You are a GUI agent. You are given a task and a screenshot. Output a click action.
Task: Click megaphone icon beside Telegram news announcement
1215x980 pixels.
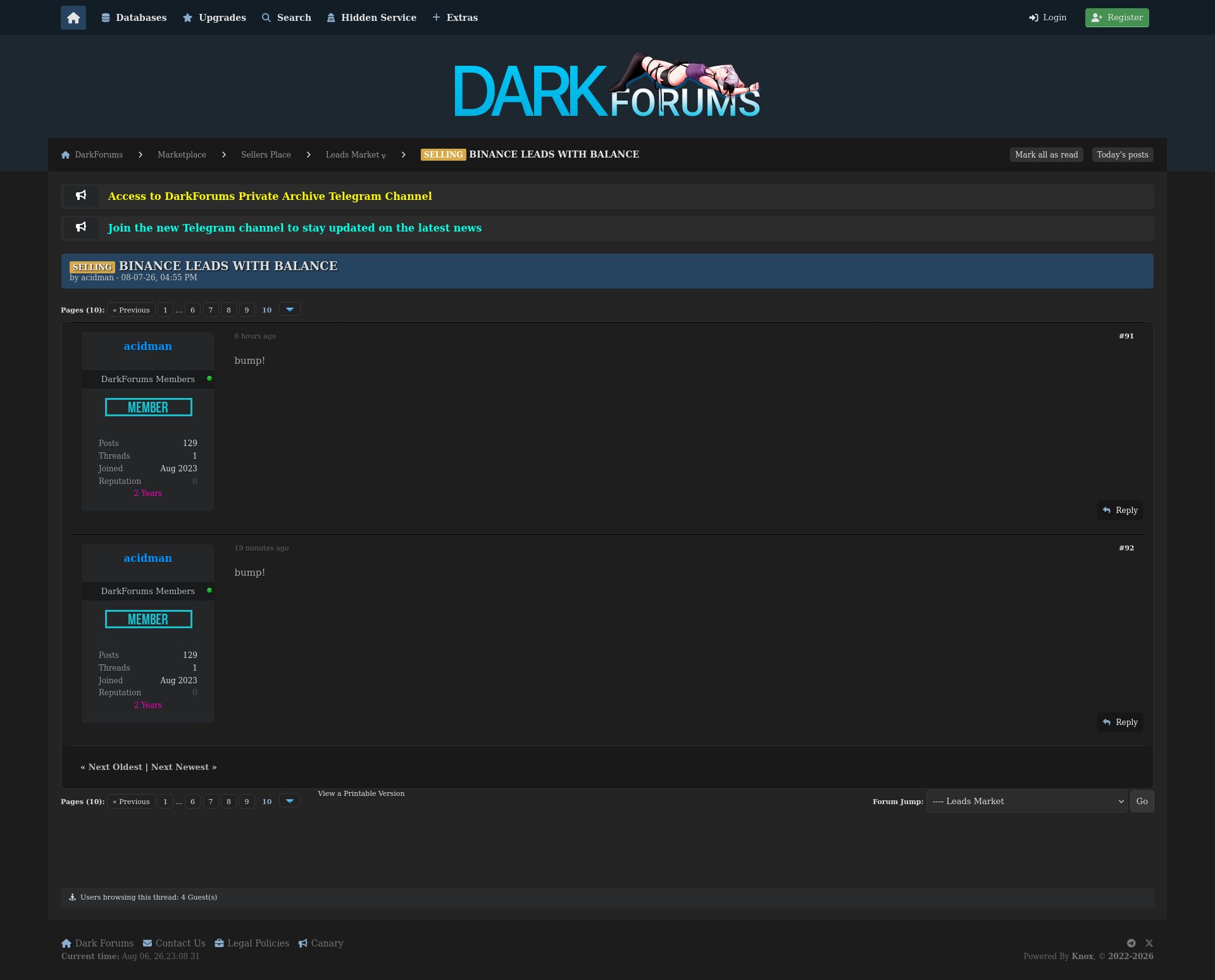tap(81, 227)
